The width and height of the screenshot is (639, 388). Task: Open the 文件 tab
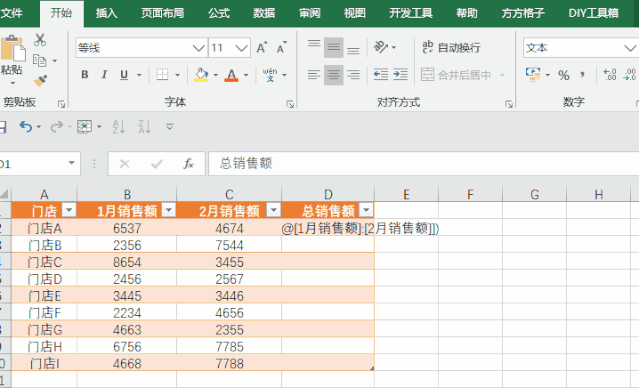click(x=11, y=13)
